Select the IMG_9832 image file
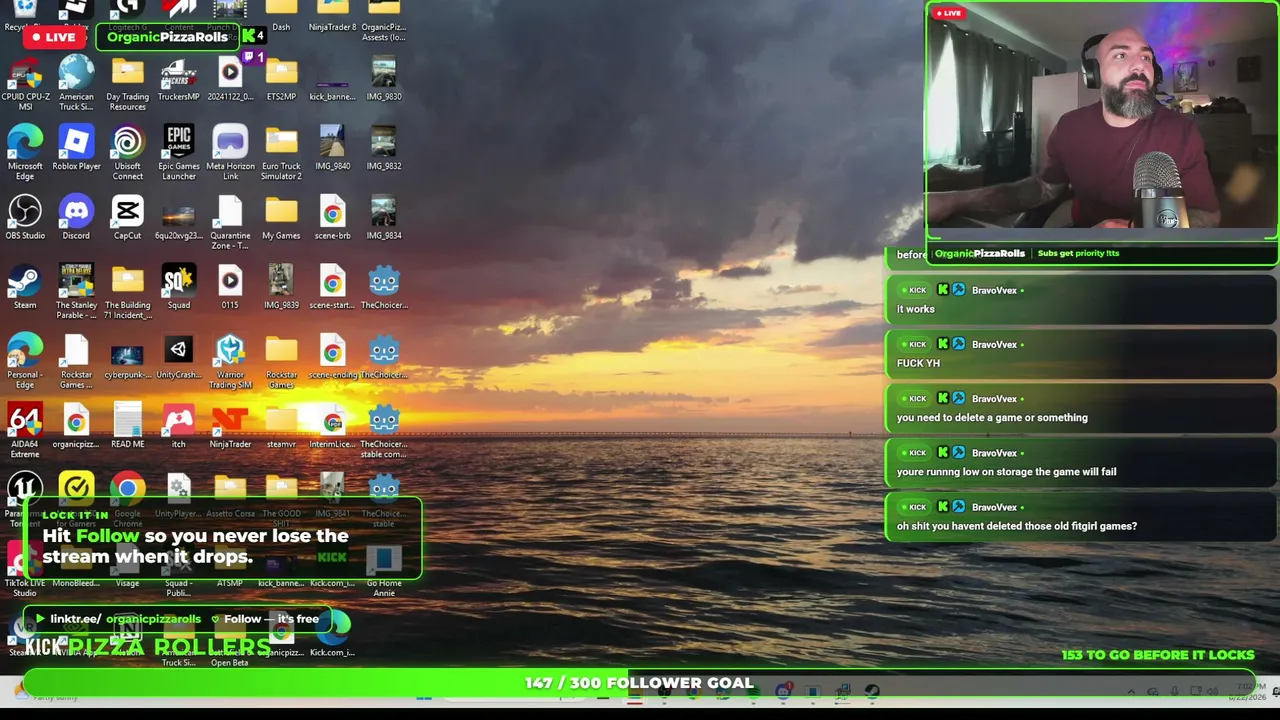The width and height of the screenshot is (1280, 720). [384, 149]
